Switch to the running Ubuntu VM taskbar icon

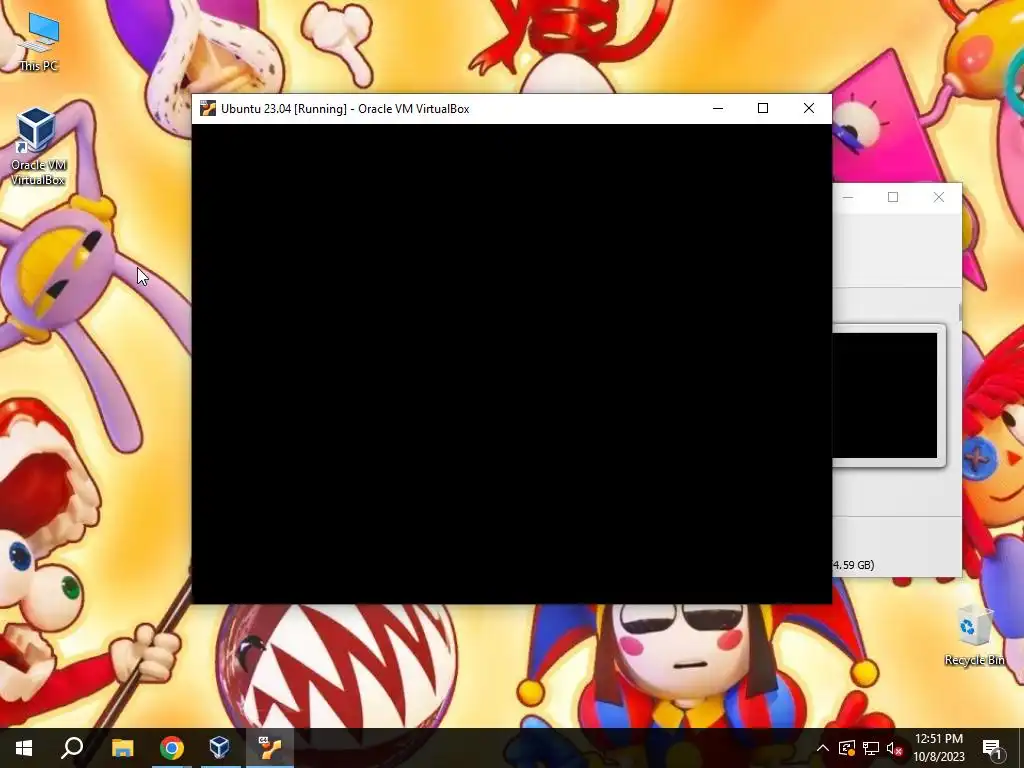point(270,748)
